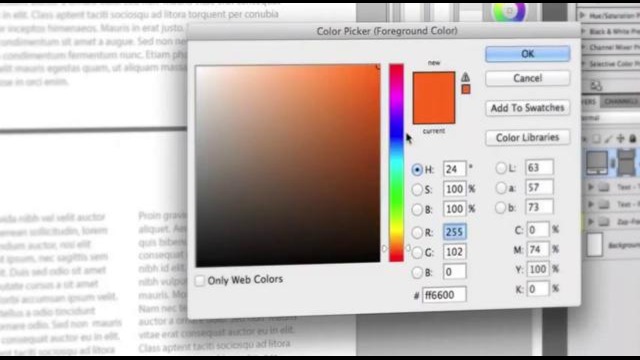Expand Selective Color Presets list
This screenshot has height=360, width=640.
[582, 64]
